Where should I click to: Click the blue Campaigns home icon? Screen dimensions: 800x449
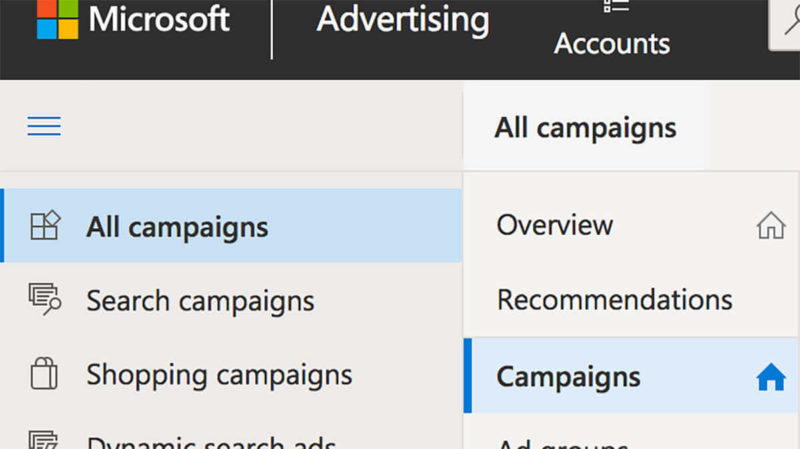point(771,377)
